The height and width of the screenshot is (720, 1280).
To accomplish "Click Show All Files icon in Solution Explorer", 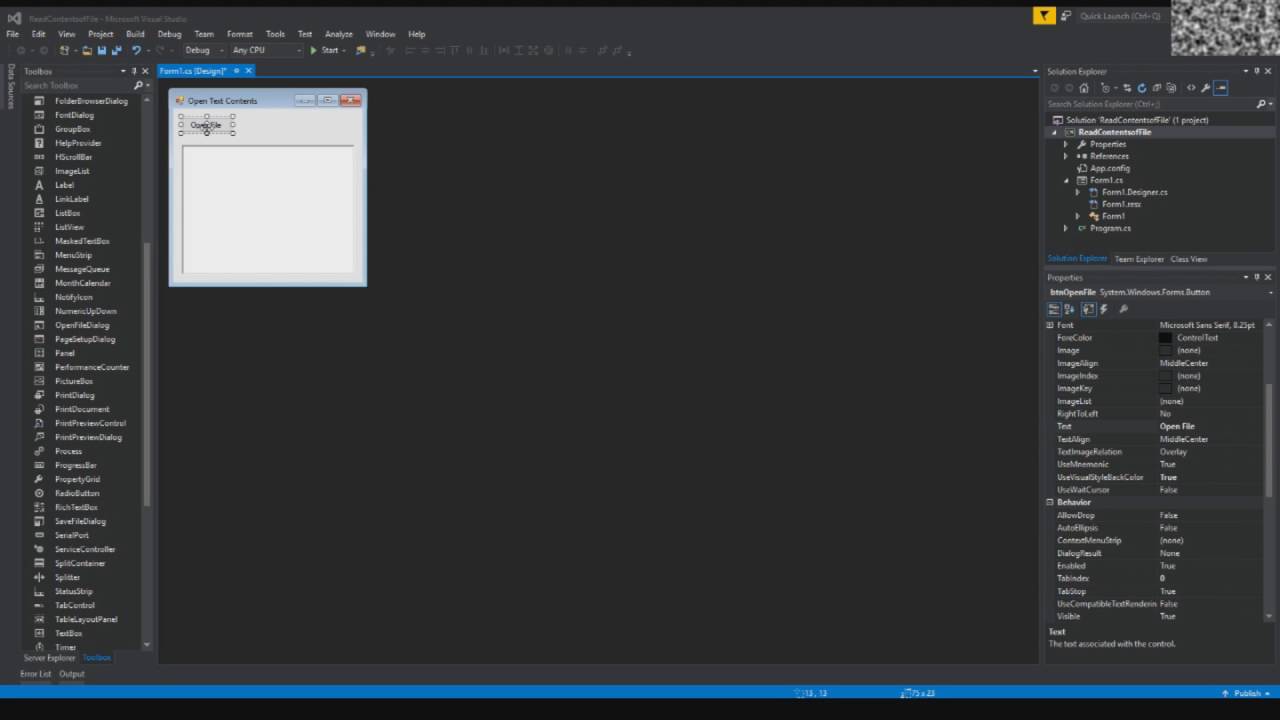I will (1171, 88).
